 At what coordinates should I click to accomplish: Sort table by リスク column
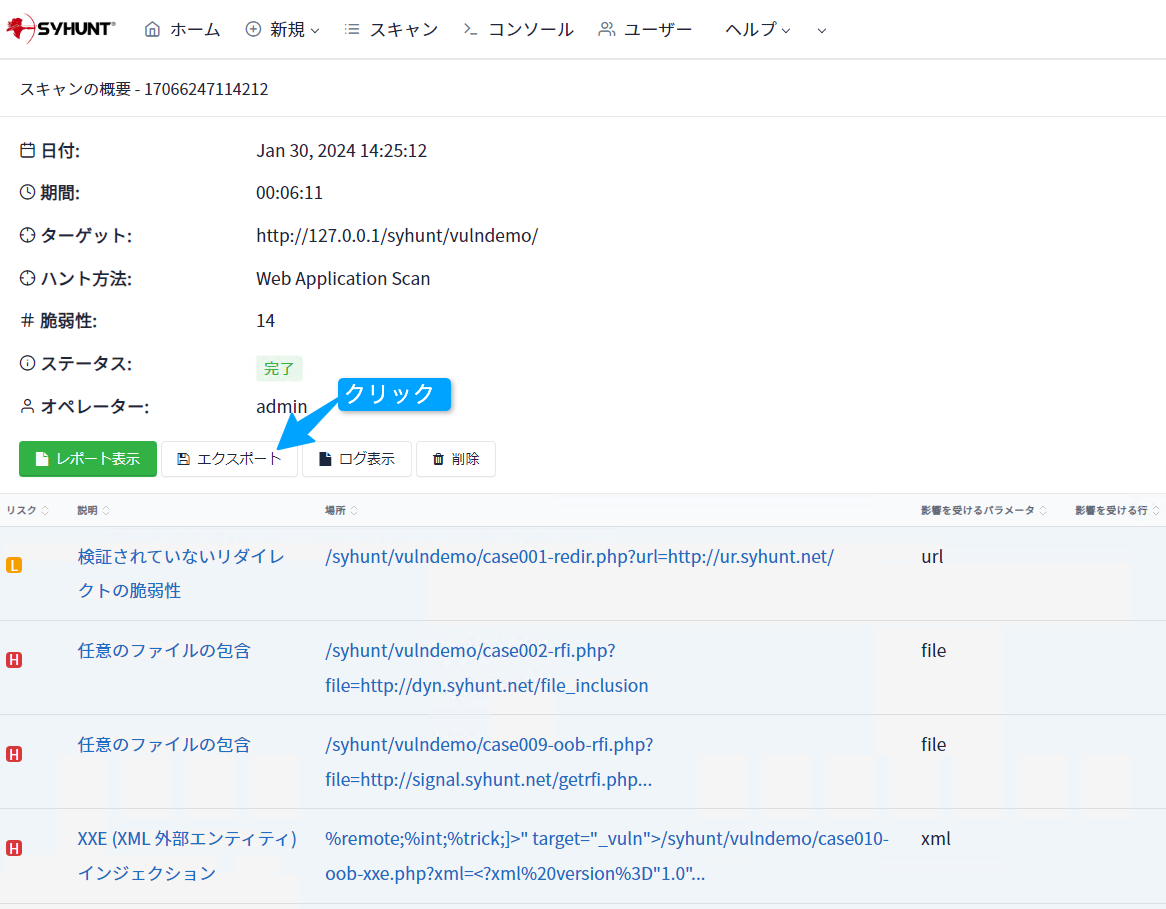[28, 510]
